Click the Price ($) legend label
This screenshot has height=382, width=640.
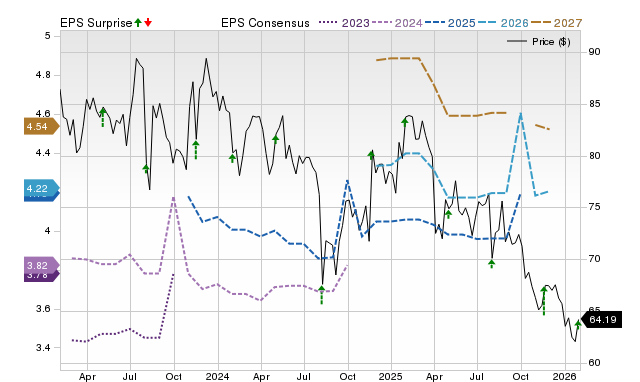tap(551, 42)
